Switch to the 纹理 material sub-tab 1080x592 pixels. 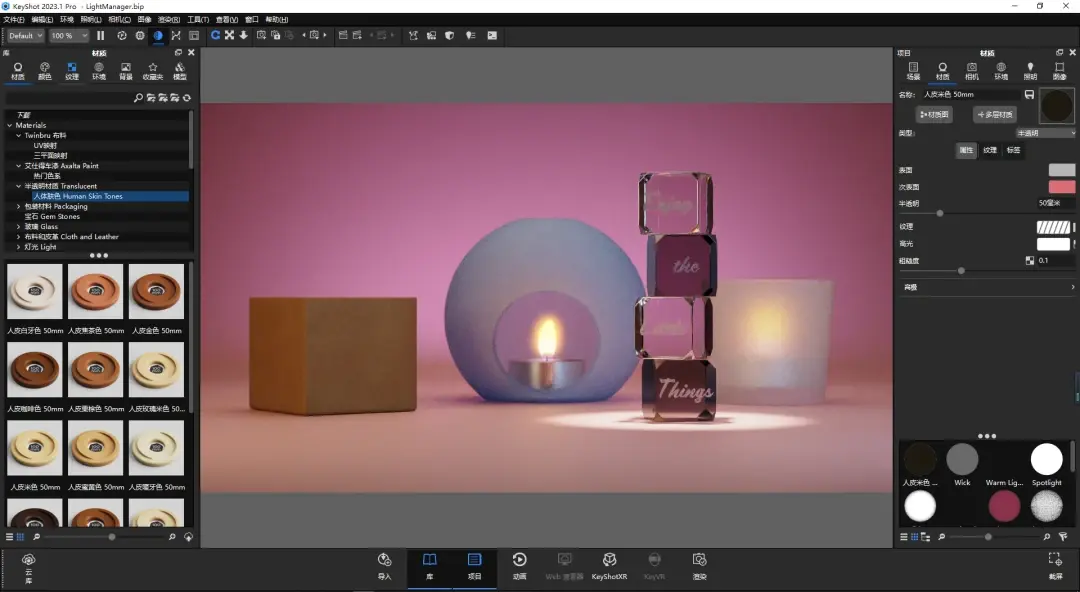click(990, 150)
